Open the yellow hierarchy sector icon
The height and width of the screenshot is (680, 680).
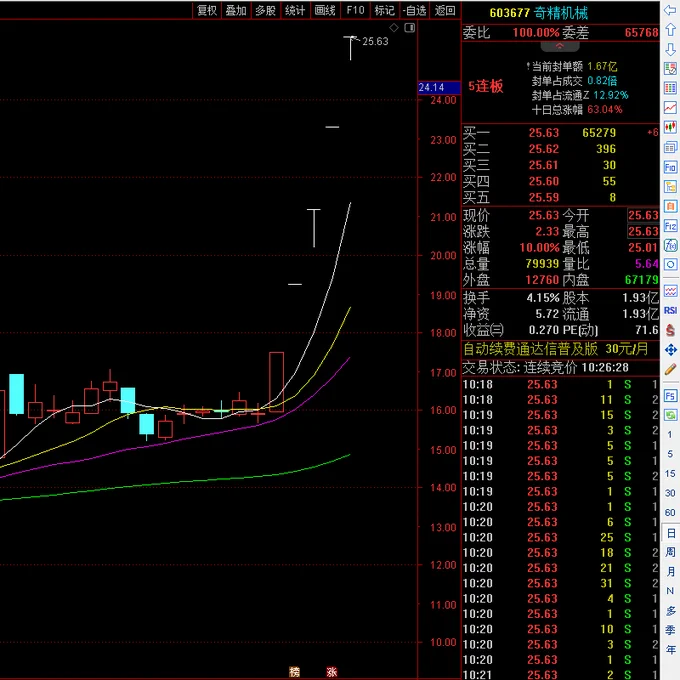tap(670, 187)
